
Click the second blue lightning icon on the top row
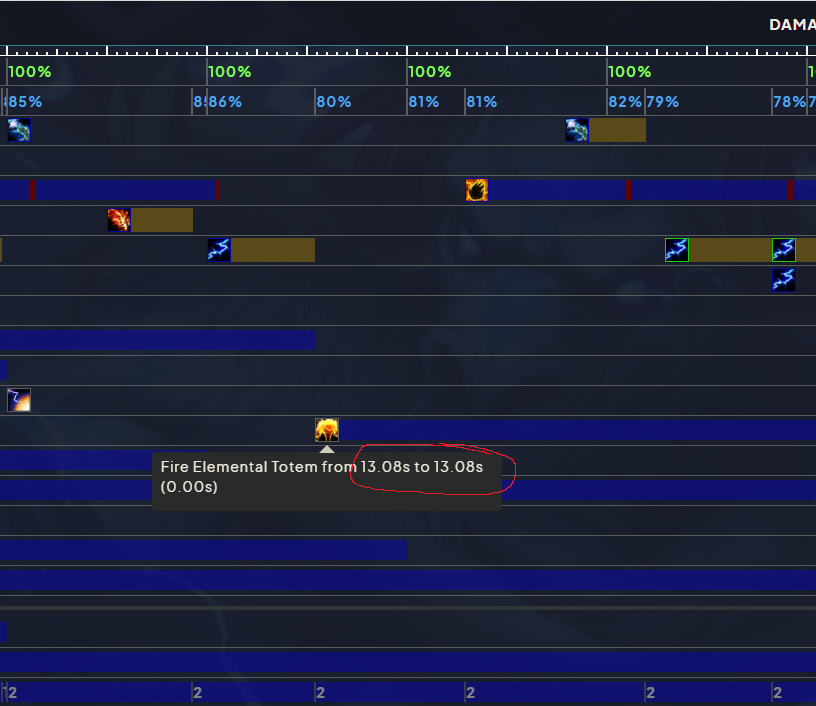coord(576,129)
